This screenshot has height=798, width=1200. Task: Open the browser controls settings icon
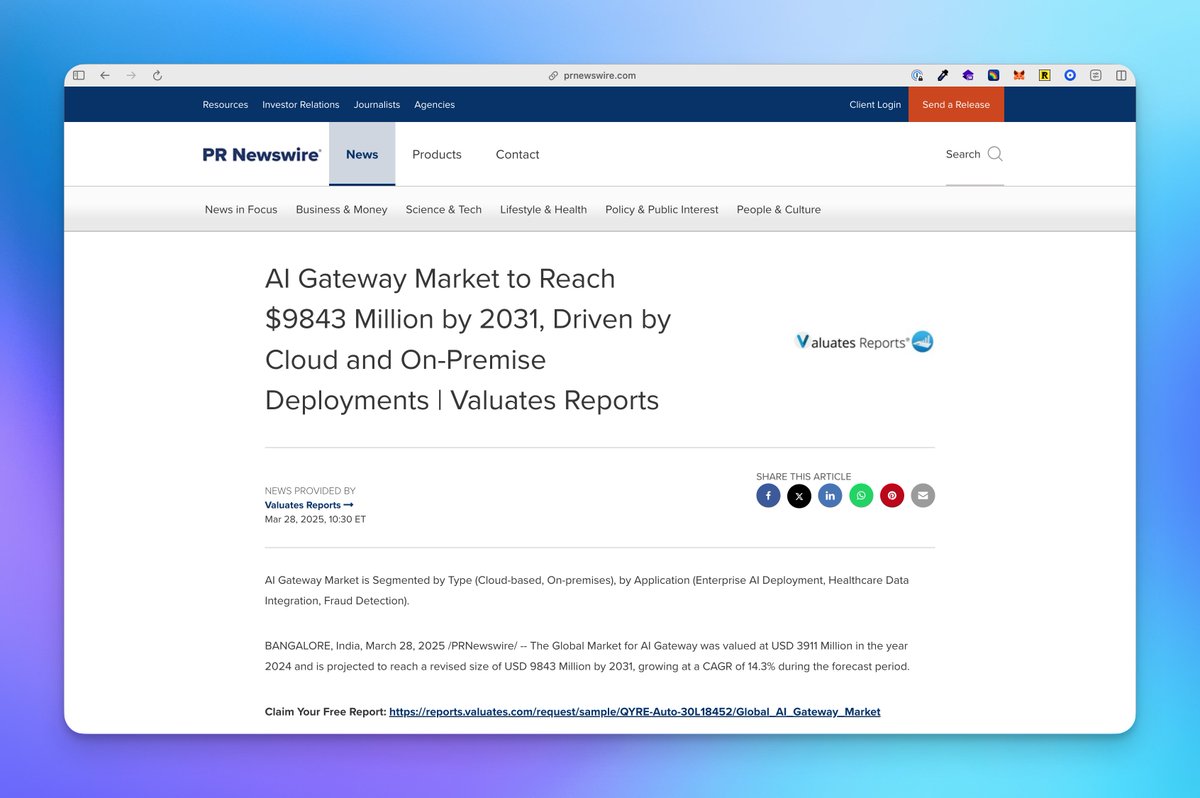coord(1096,75)
